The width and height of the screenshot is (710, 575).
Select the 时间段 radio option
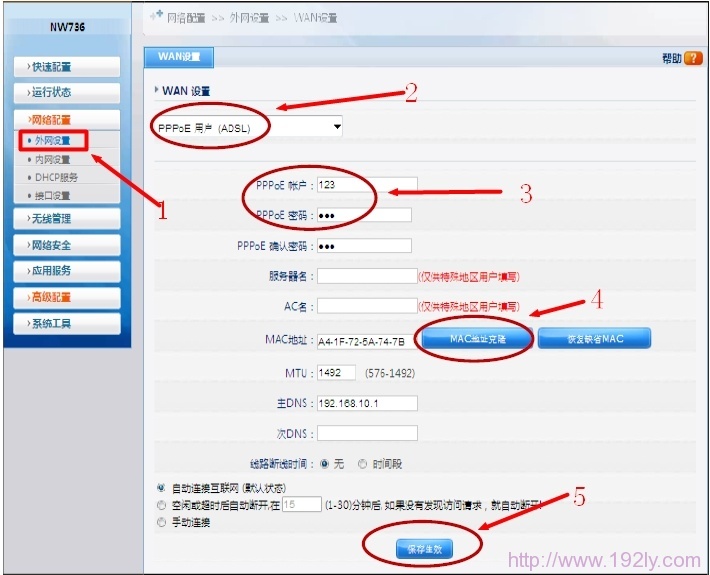(362, 464)
